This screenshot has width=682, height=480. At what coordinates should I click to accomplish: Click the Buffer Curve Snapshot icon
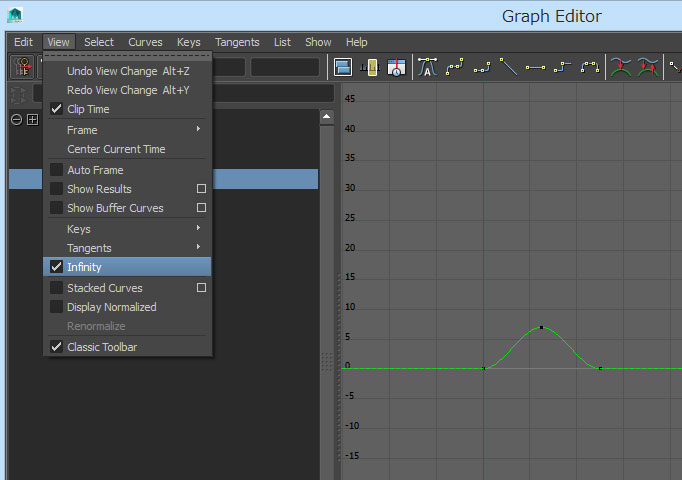click(621, 67)
